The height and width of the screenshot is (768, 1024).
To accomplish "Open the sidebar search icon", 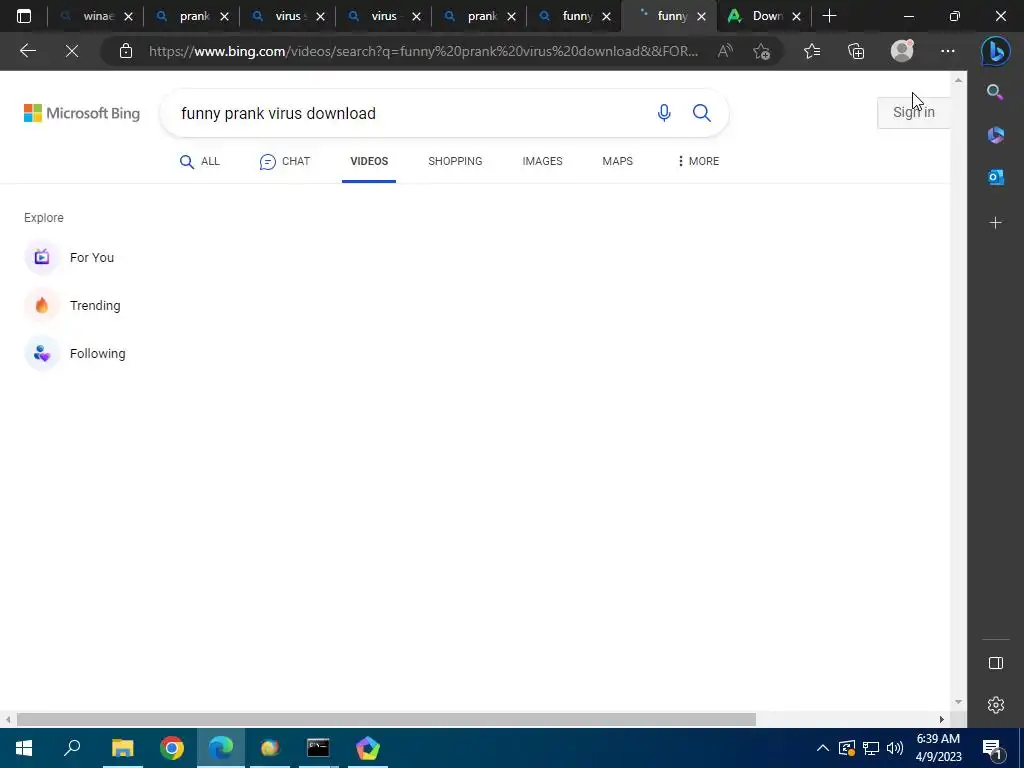I will coord(995,92).
